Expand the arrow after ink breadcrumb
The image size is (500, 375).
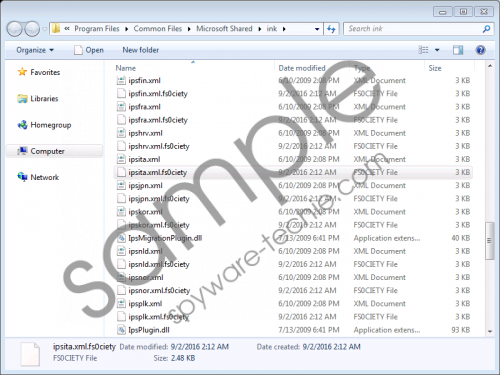point(284,29)
